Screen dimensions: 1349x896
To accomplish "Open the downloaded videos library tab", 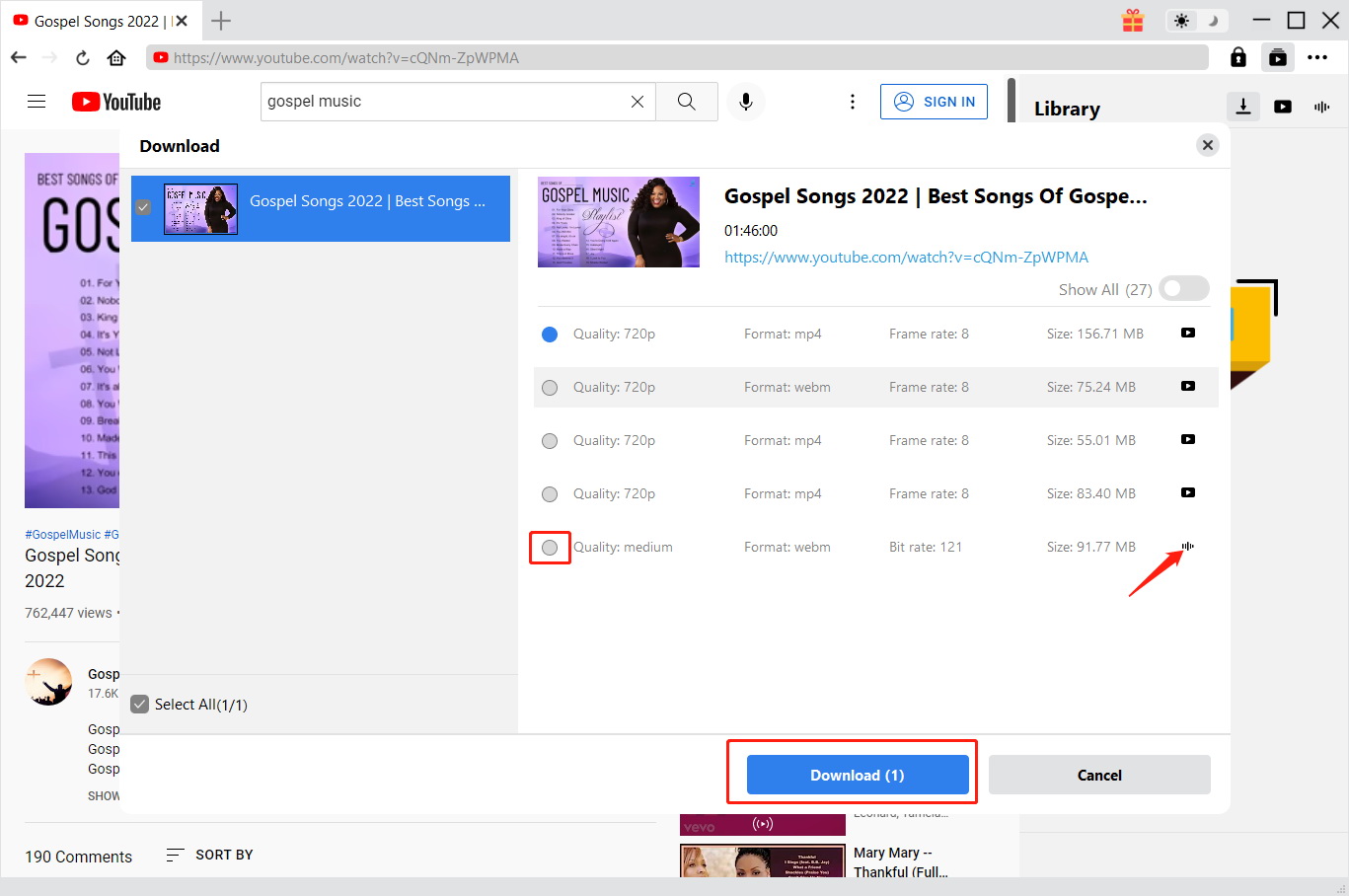I will point(1282,107).
